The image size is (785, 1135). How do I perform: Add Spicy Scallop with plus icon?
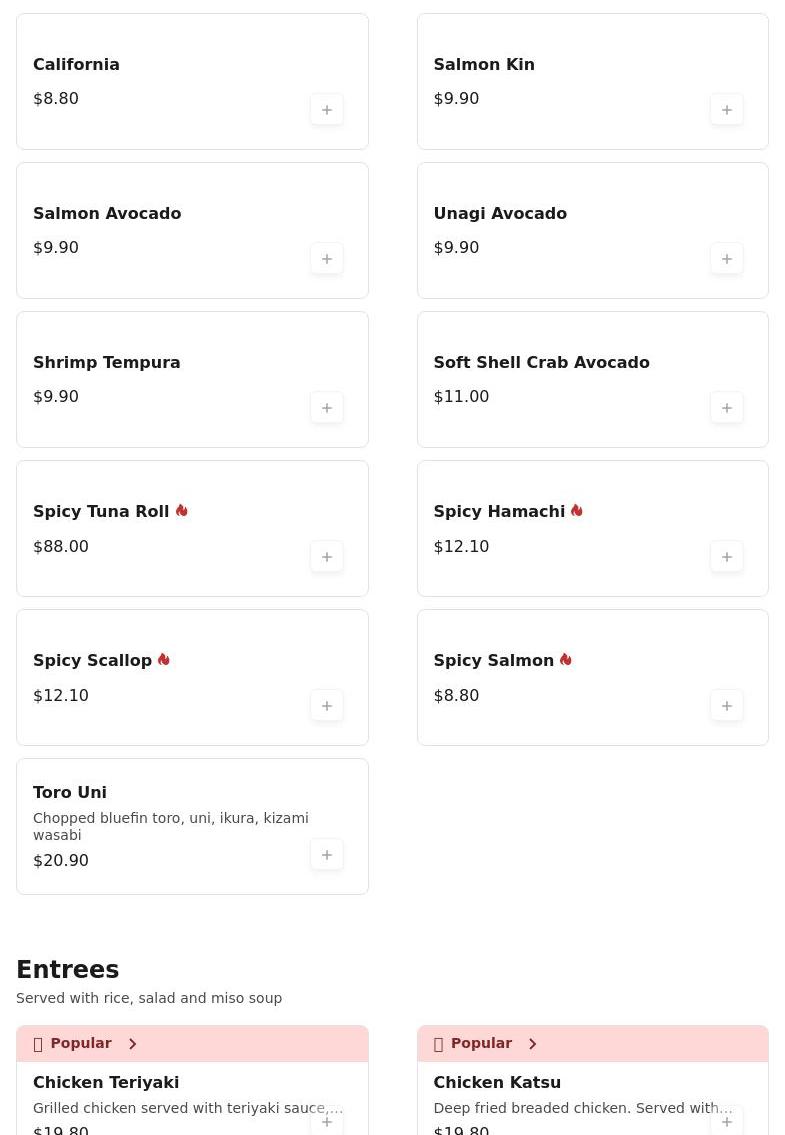pos(327,706)
